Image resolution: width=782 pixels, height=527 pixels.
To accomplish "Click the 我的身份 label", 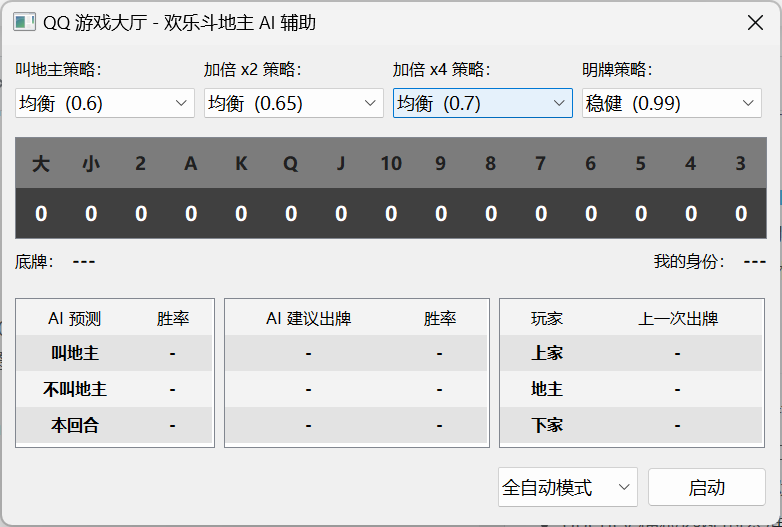I will 689,261.
